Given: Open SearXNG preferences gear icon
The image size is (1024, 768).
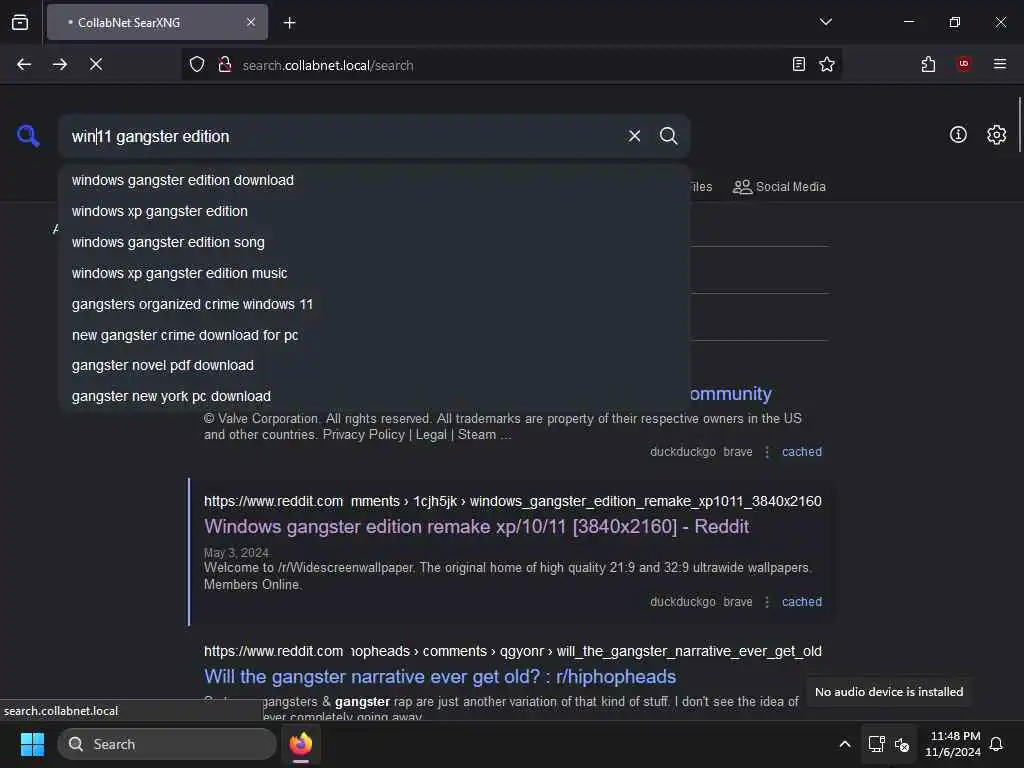Looking at the screenshot, I should [x=996, y=135].
